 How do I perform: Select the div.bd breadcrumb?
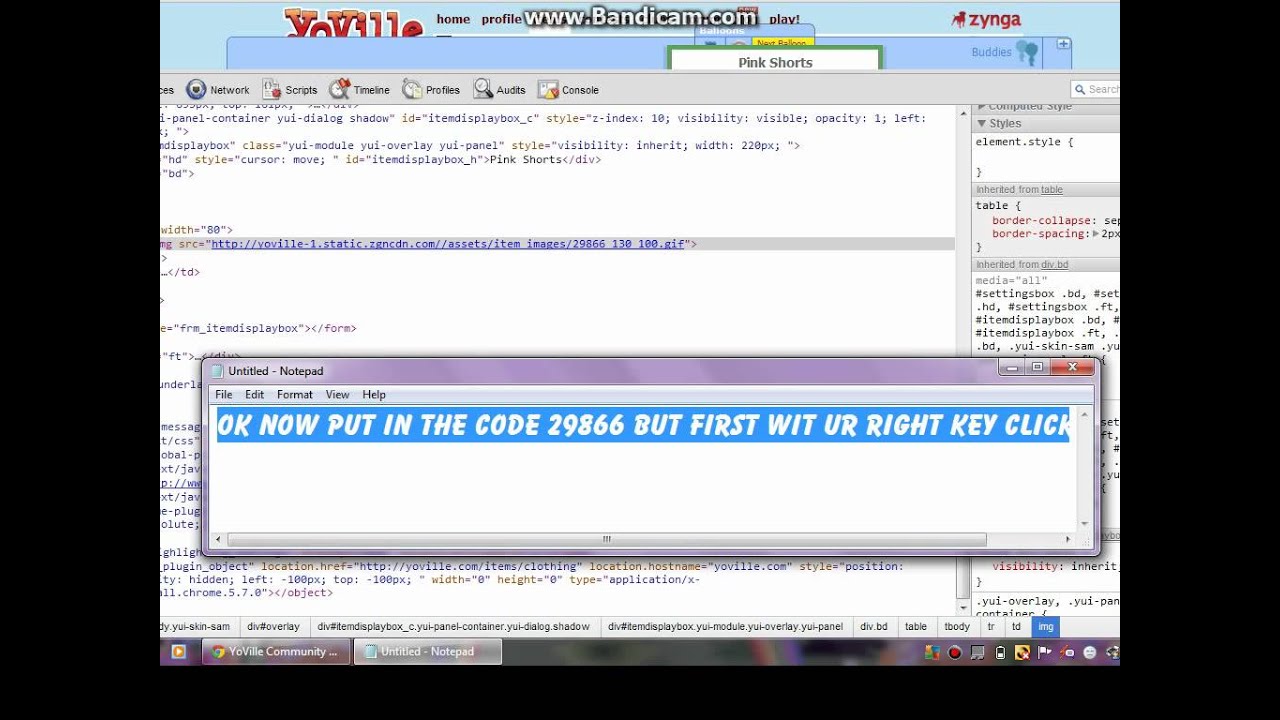(x=874, y=627)
